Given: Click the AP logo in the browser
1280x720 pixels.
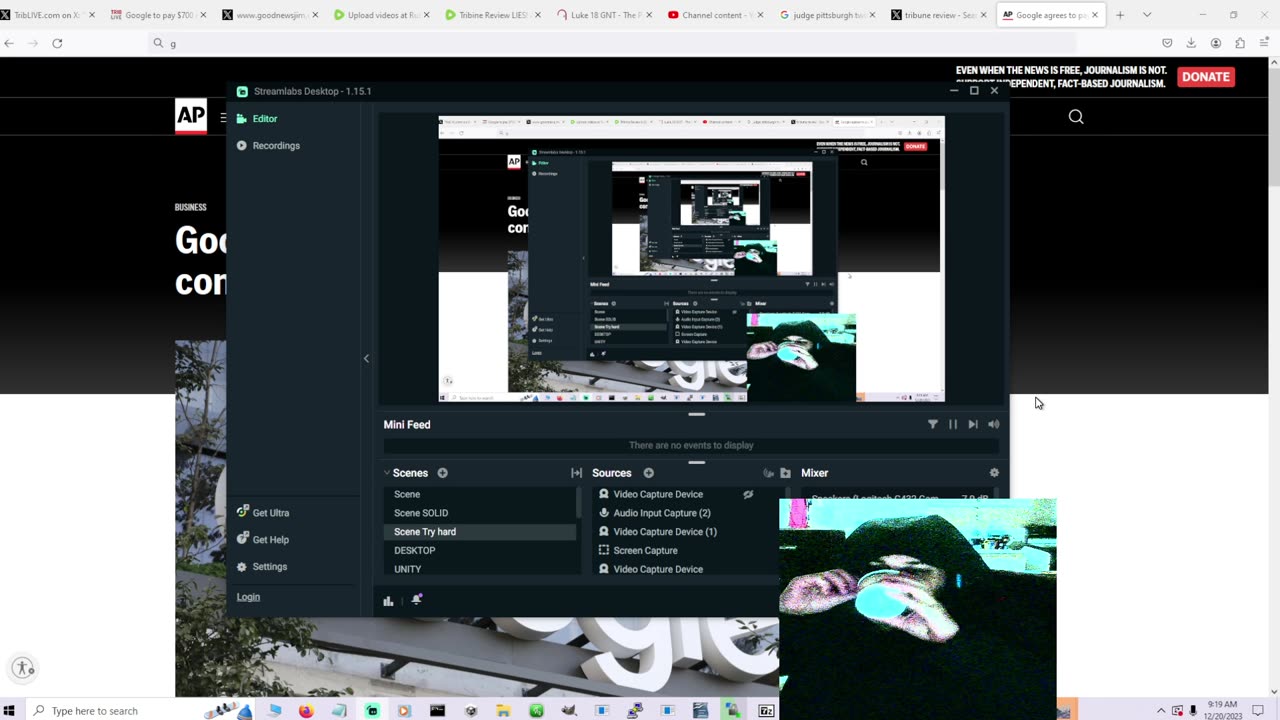Looking at the screenshot, I should 191,116.
